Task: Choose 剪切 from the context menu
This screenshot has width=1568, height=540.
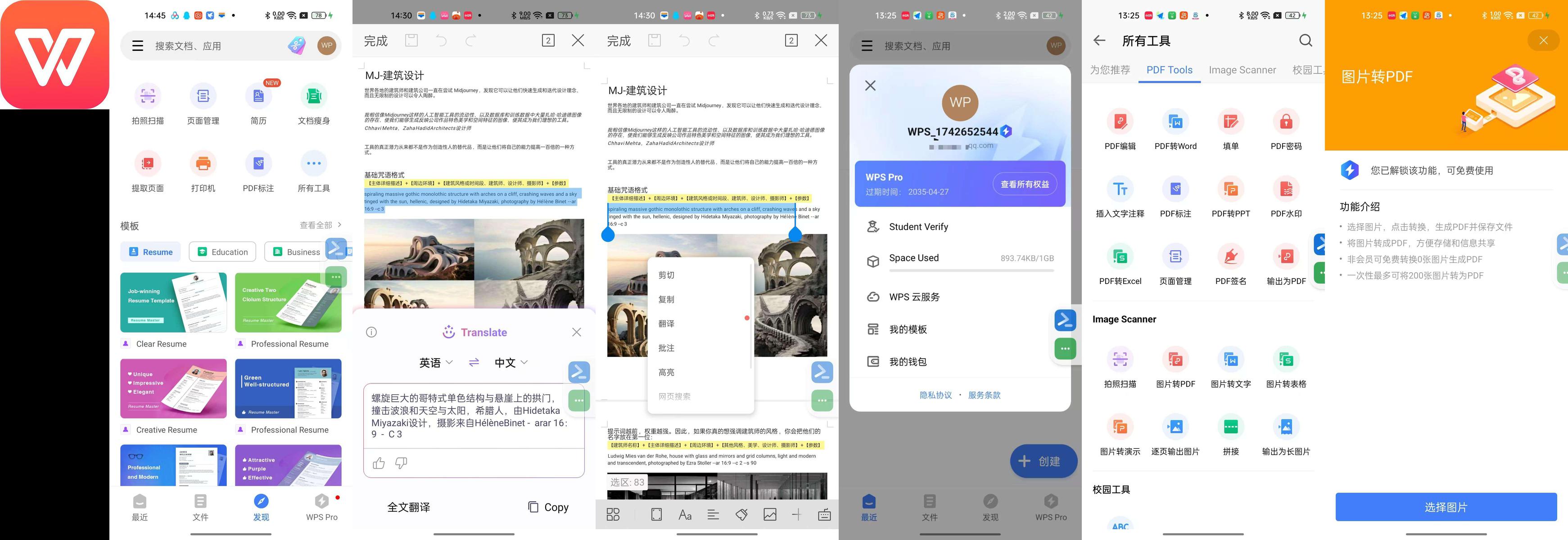Action: tap(667, 275)
